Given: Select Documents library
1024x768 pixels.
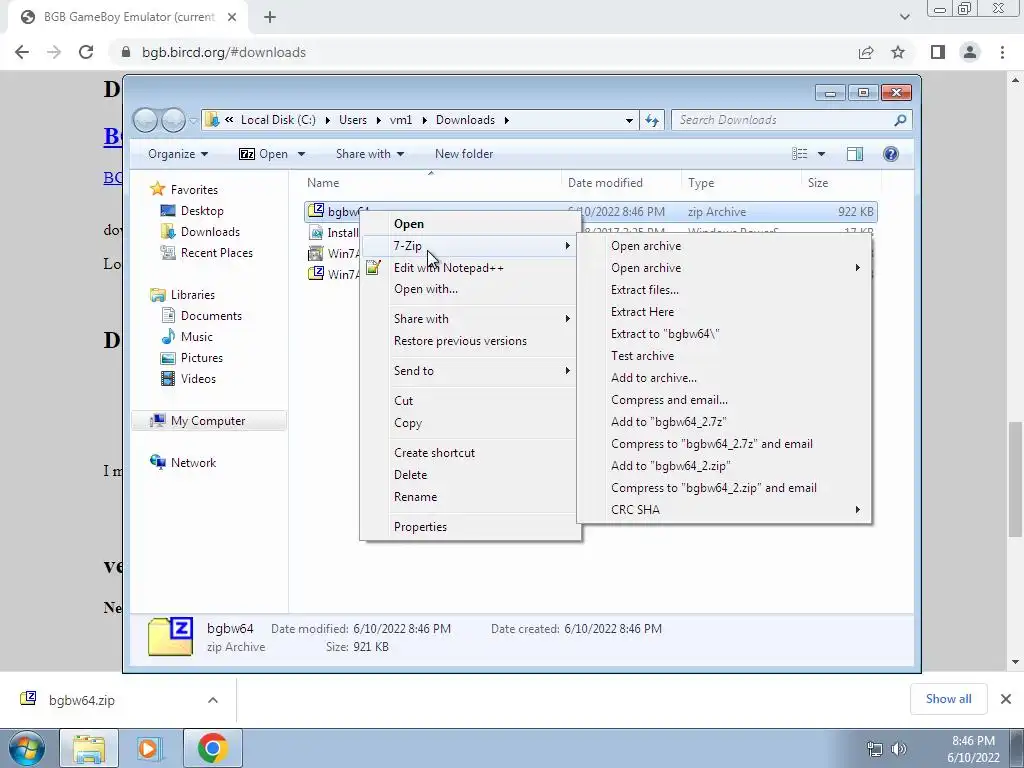Looking at the screenshot, I should 211,316.
